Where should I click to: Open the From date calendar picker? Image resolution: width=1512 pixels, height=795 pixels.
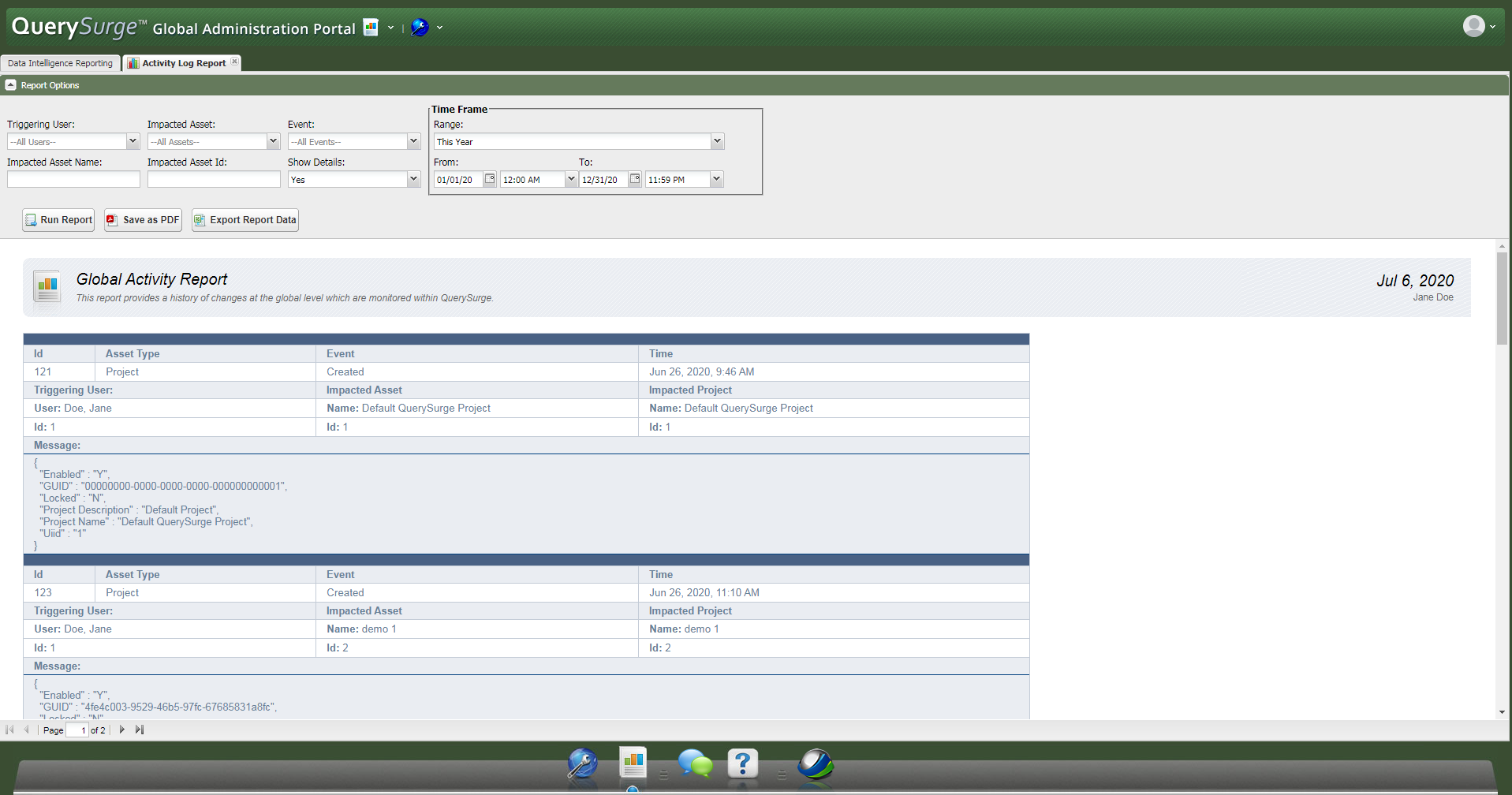coord(490,179)
